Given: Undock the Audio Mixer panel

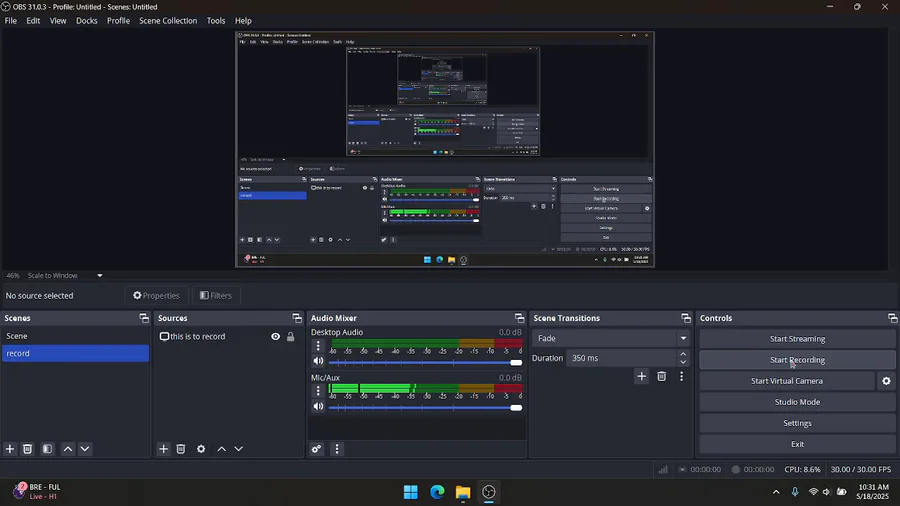Looking at the screenshot, I should point(519,318).
